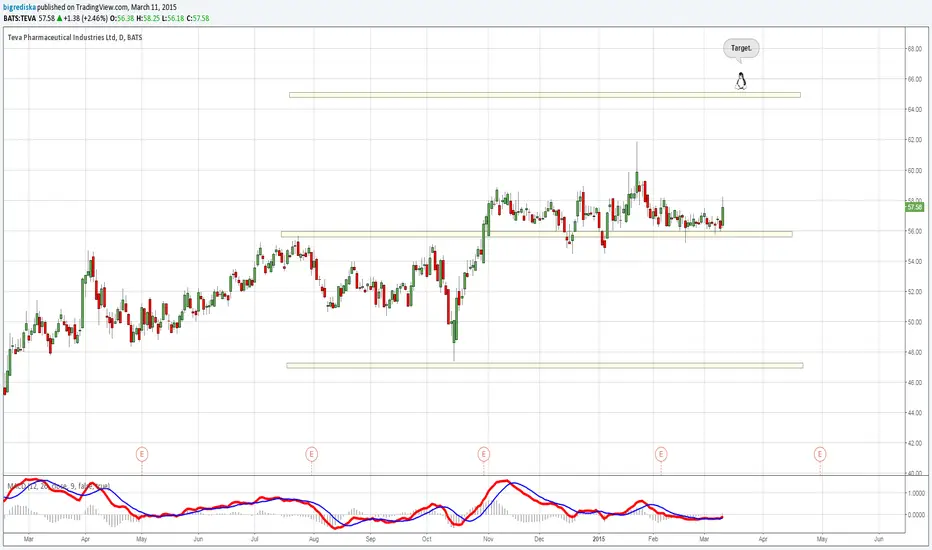Click the C:57.58 close value
This screenshot has width=932, height=550.
coord(198,18)
